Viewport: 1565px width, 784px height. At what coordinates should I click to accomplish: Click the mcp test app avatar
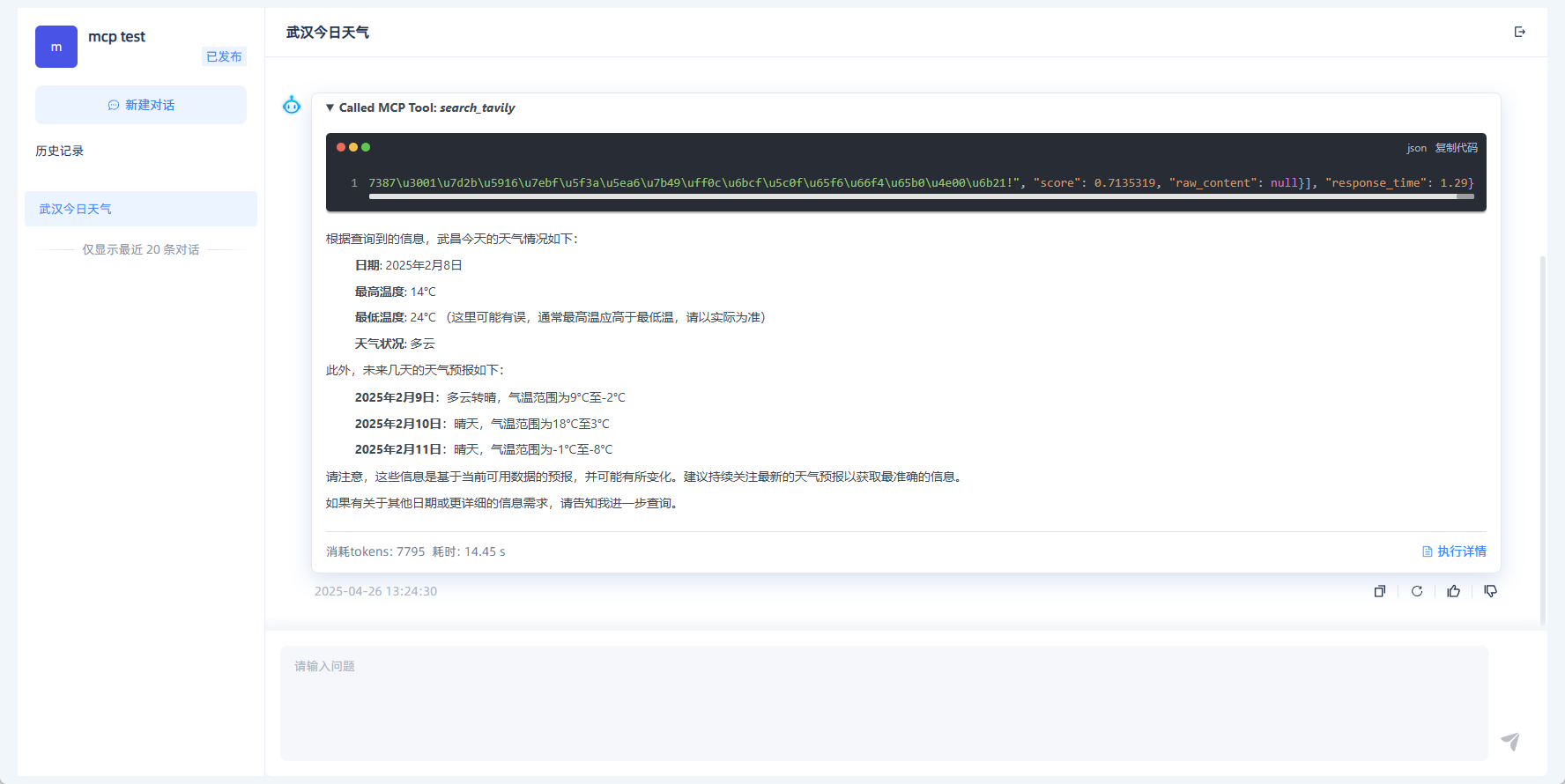(x=56, y=47)
